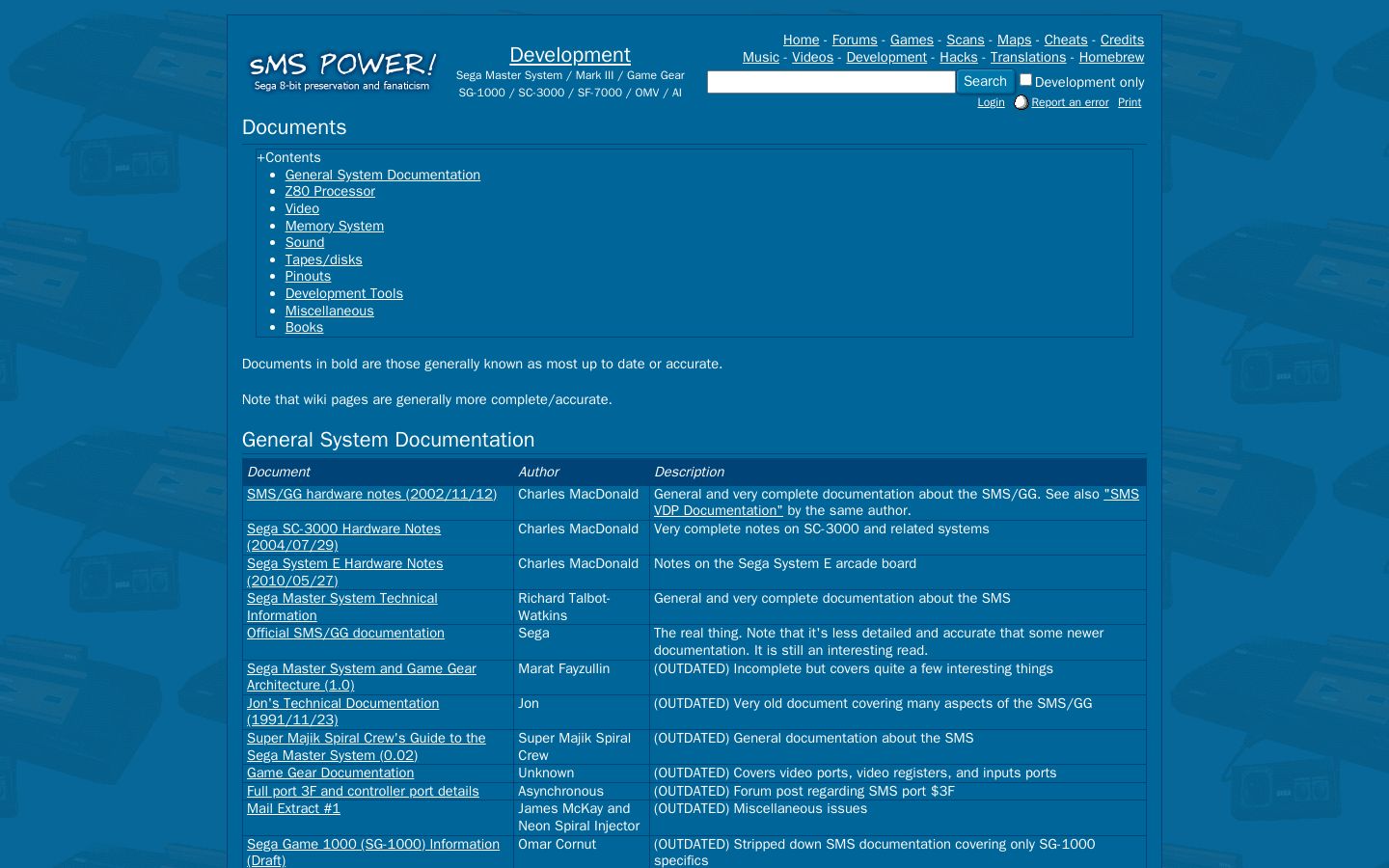1389x868 pixels.
Task: Open the Scans section
Action: (966, 40)
